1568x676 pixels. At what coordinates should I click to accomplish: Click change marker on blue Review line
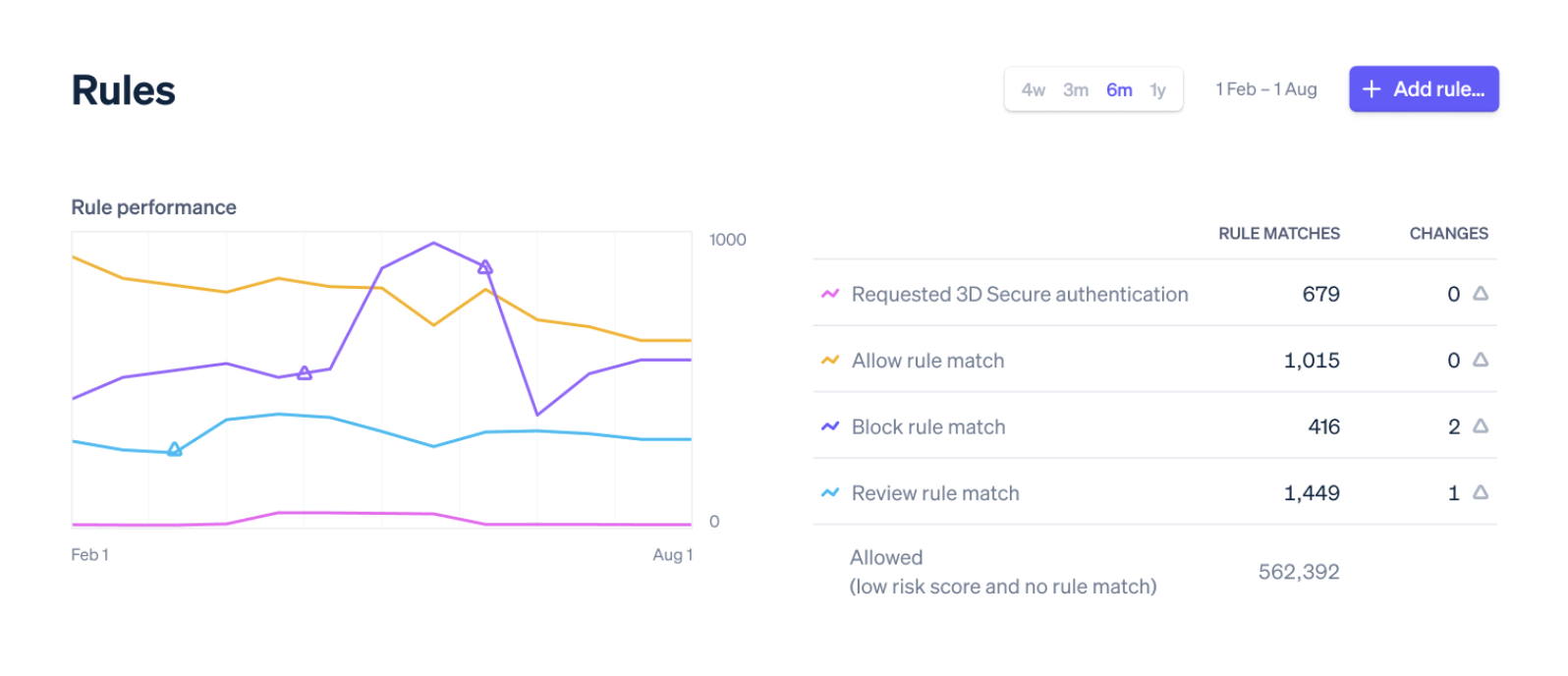pyautogui.click(x=175, y=450)
